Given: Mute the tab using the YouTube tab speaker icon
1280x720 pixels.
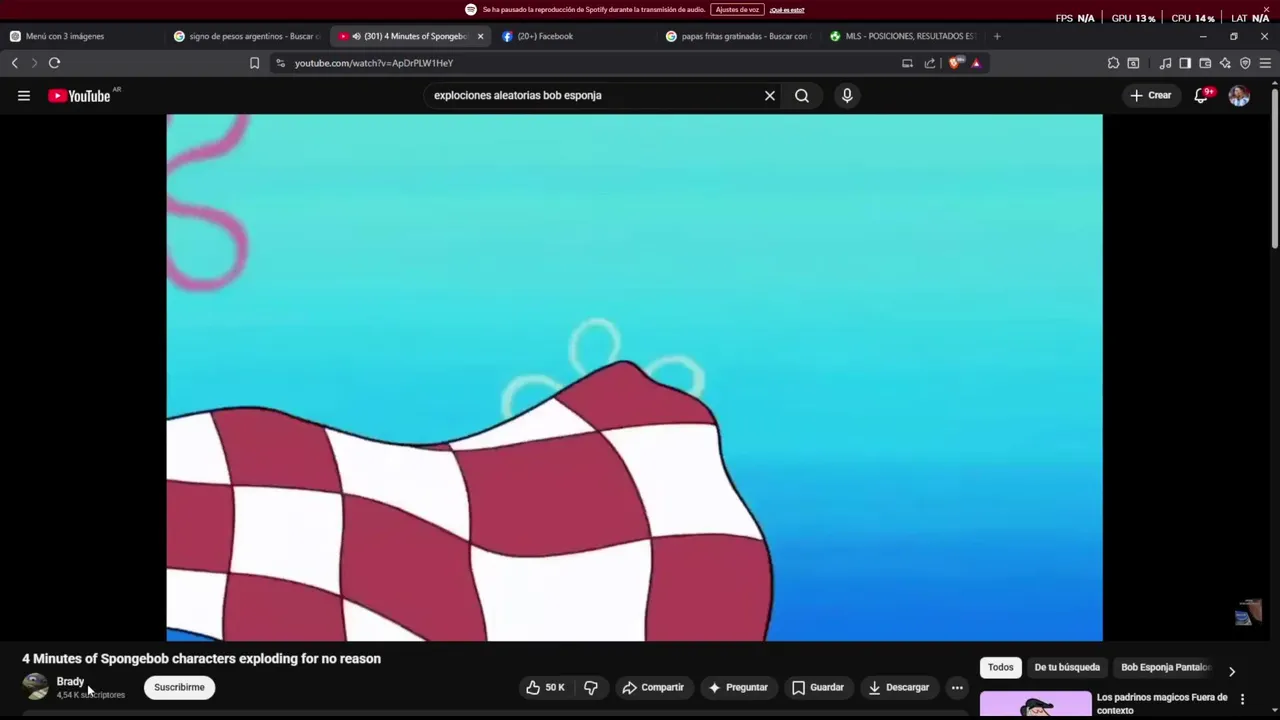Looking at the screenshot, I should pos(356,36).
